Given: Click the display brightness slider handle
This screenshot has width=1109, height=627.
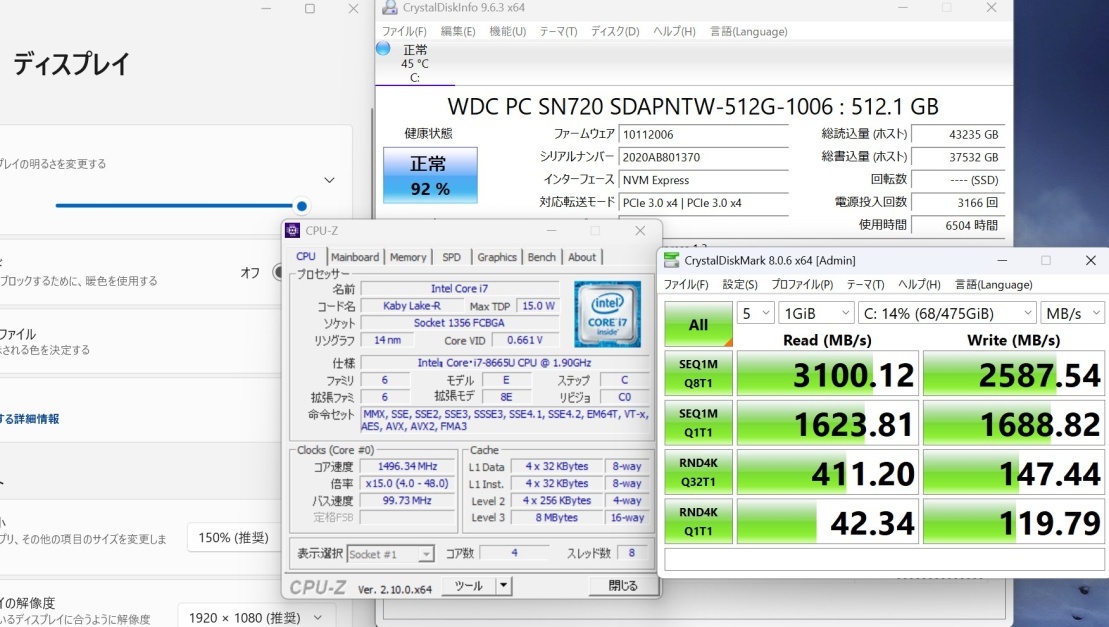Looking at the screenshot, I should tap(302, 206).
